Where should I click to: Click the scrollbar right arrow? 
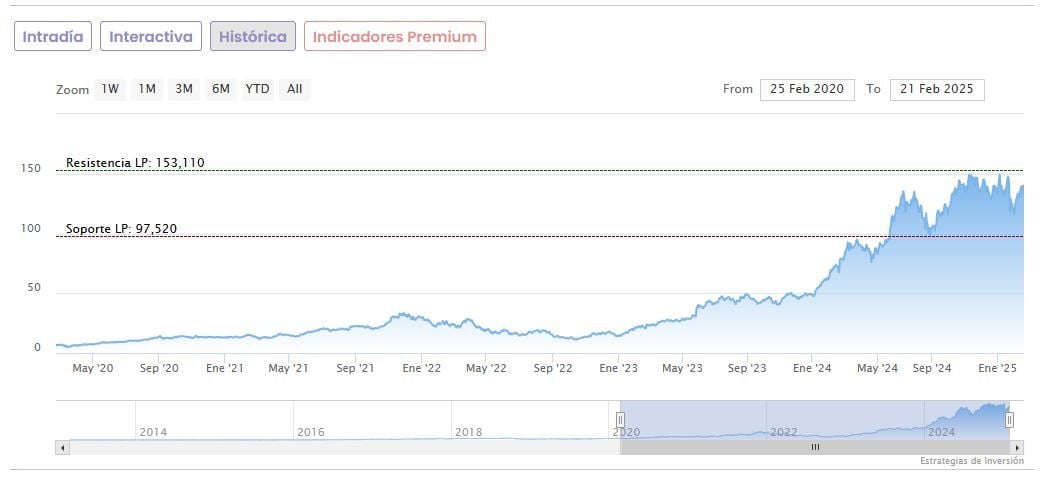pyautogui.click(x=1018, y=448)
